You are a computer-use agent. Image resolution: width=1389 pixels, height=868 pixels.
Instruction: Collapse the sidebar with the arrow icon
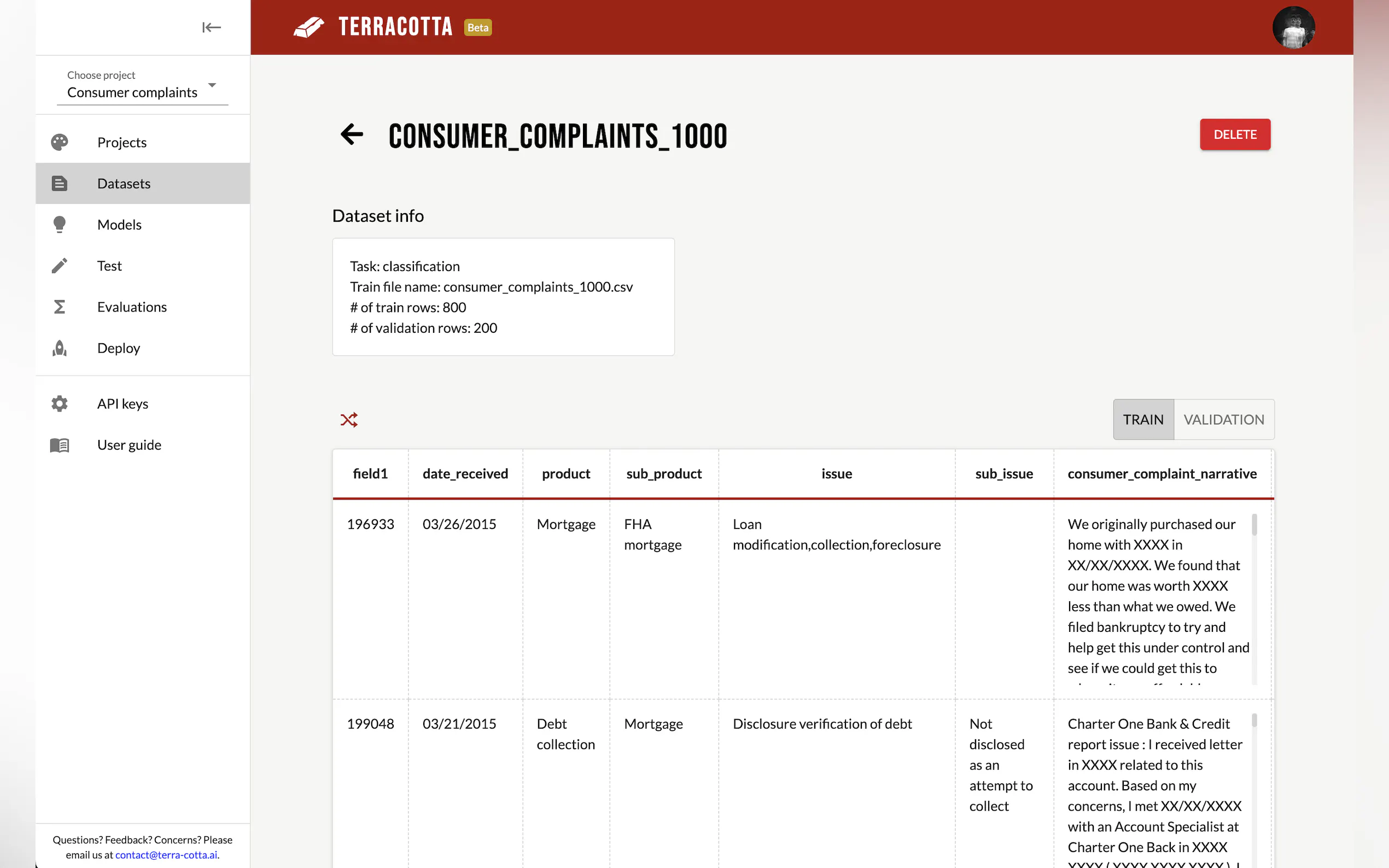pyautogui.click(x=211, y=27)
